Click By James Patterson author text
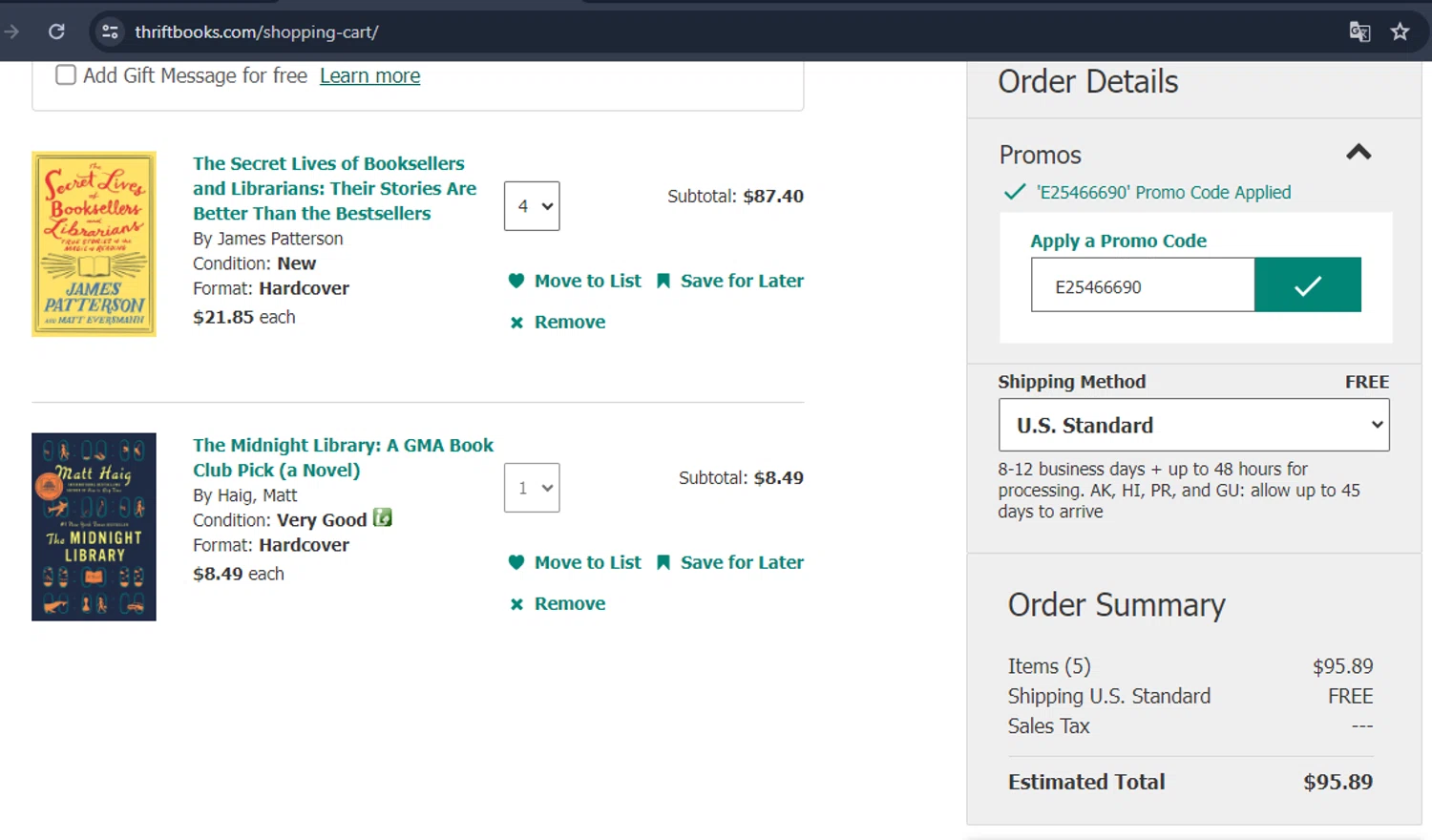Viewport: 1432px width, 840px height. (267, 239)
